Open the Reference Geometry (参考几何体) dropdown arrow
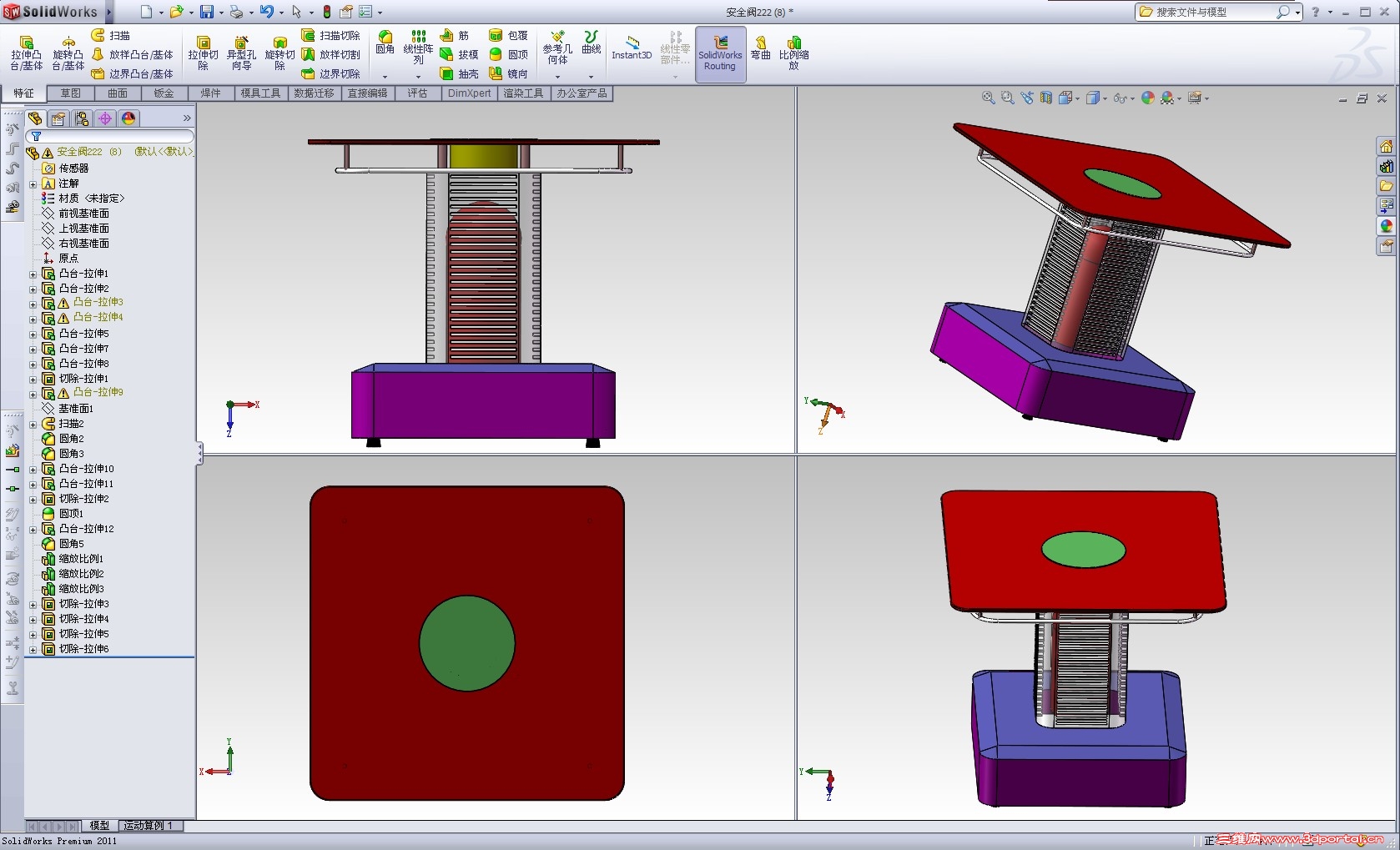This screenshot has height=850, width=1400. 557,77
